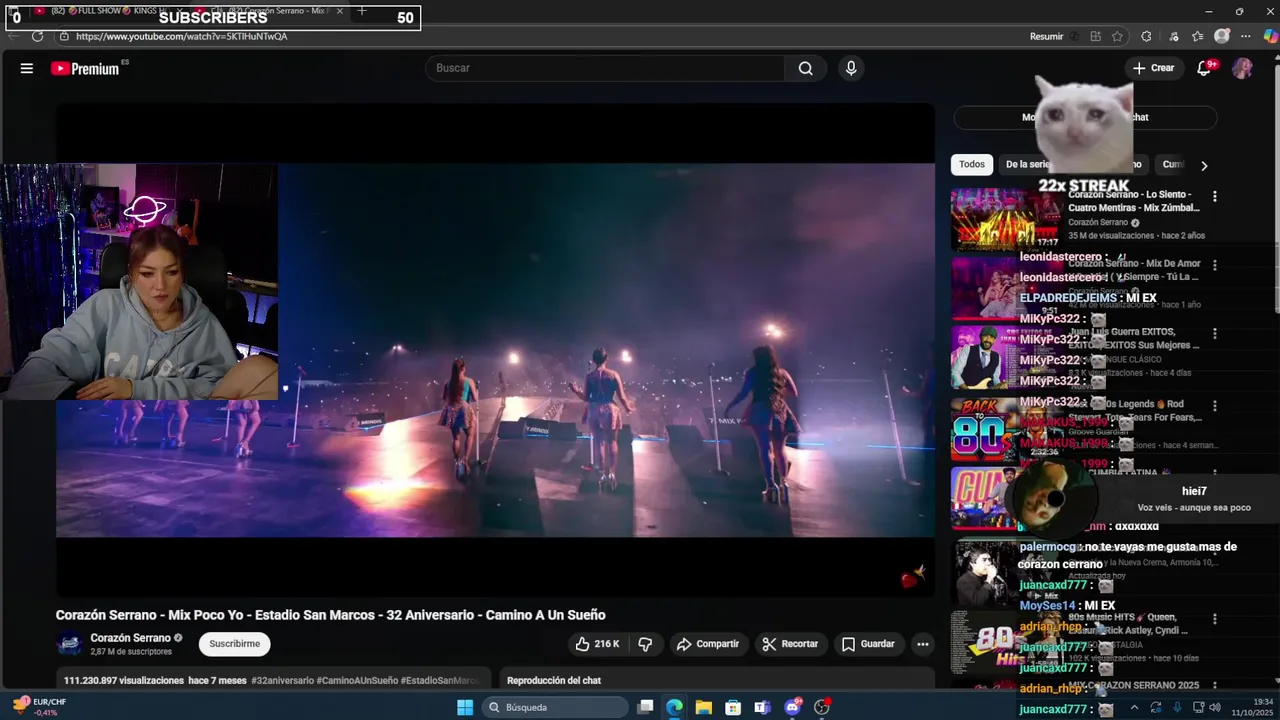1280x720 pixels.
Task: Select the partly hidden Cum… filter chip
Action: click(x=1172, y=164)
